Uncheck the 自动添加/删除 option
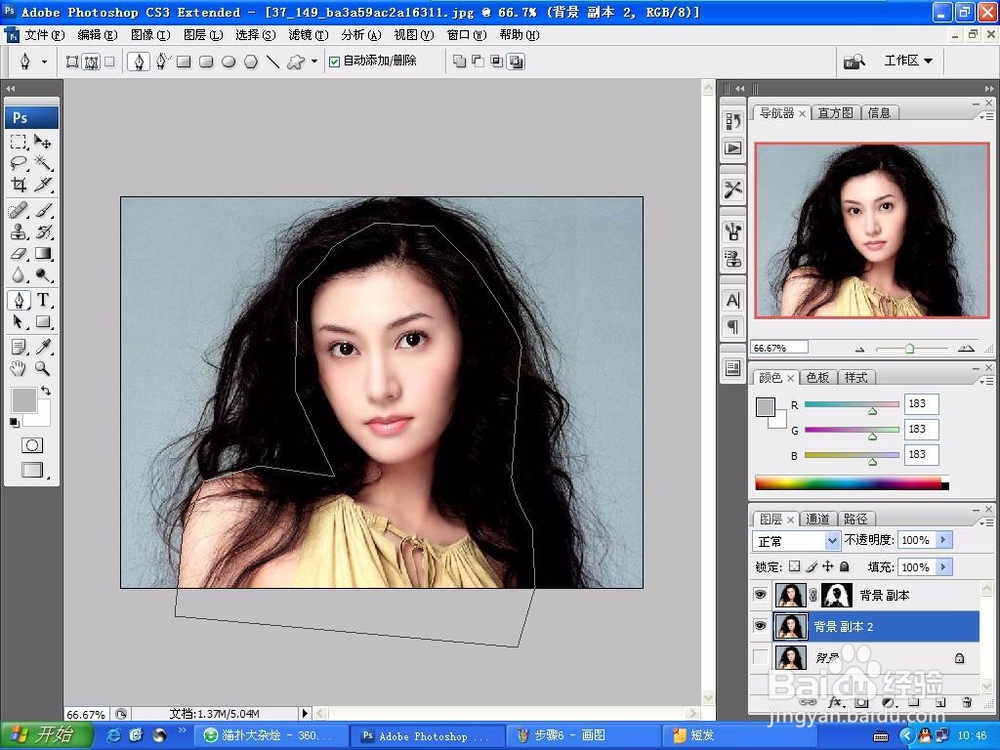The image size is (1000, 750). [333, 61]
